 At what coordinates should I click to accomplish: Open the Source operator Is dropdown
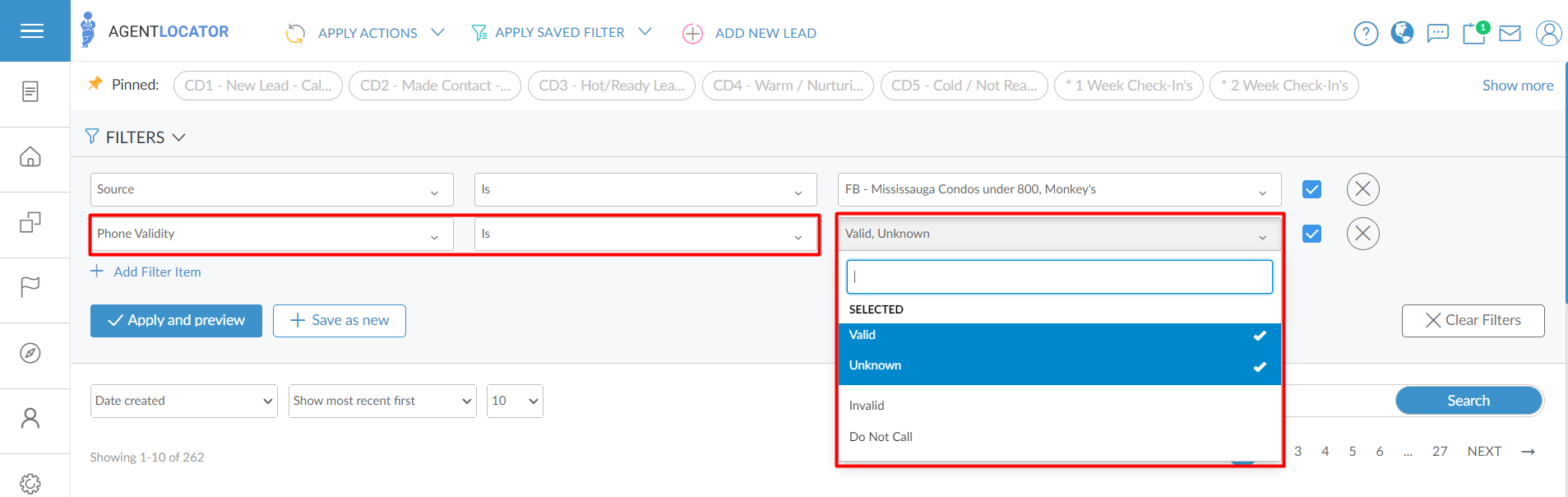(645, 189)
